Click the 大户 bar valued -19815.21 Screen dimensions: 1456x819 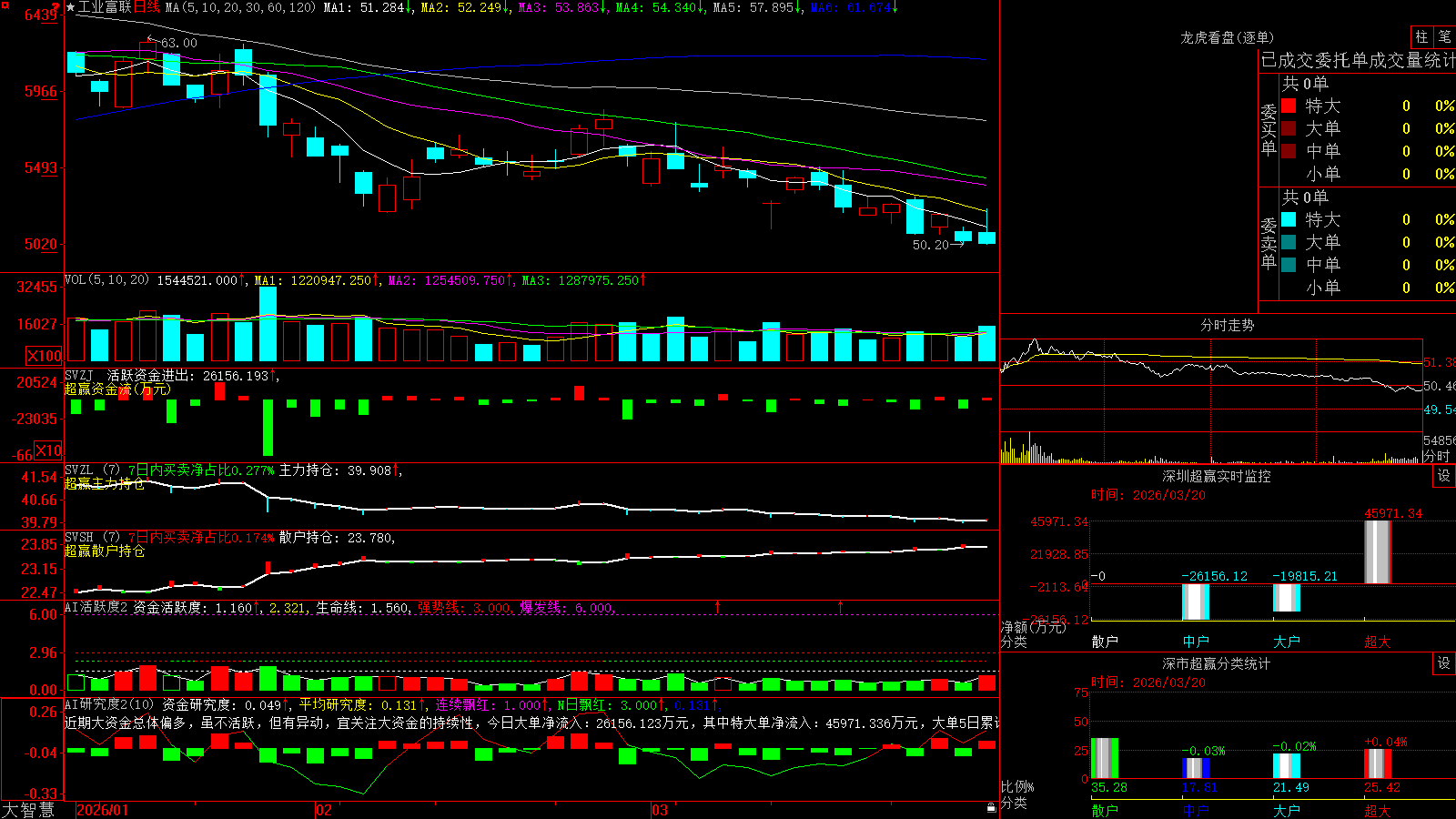(x=1287, y=598)
